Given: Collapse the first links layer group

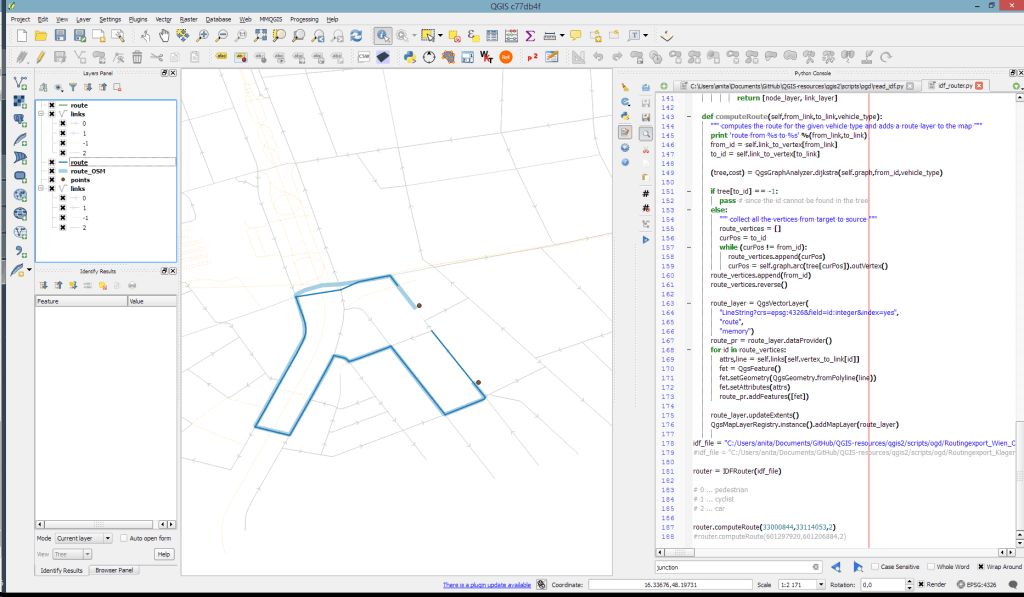Looking at the screenshot, I should (40, 114).
